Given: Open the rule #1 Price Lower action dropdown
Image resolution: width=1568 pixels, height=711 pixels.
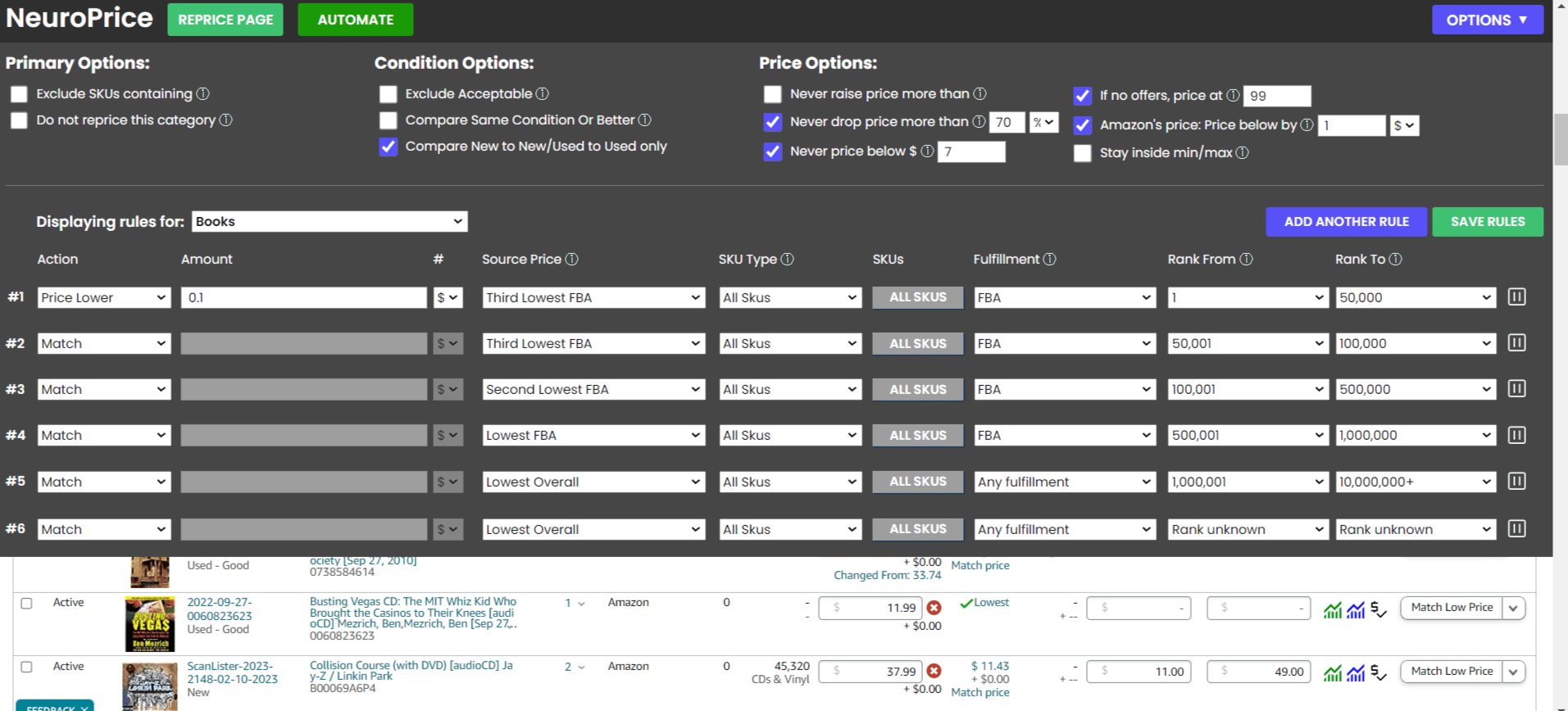Looking at the screenshot, I should [103, 297].
